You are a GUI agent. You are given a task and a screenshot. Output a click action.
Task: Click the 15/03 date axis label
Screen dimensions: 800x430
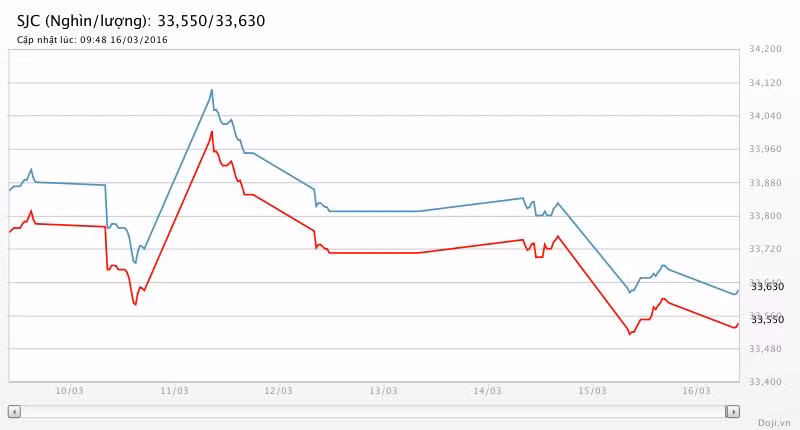[593, 391]
